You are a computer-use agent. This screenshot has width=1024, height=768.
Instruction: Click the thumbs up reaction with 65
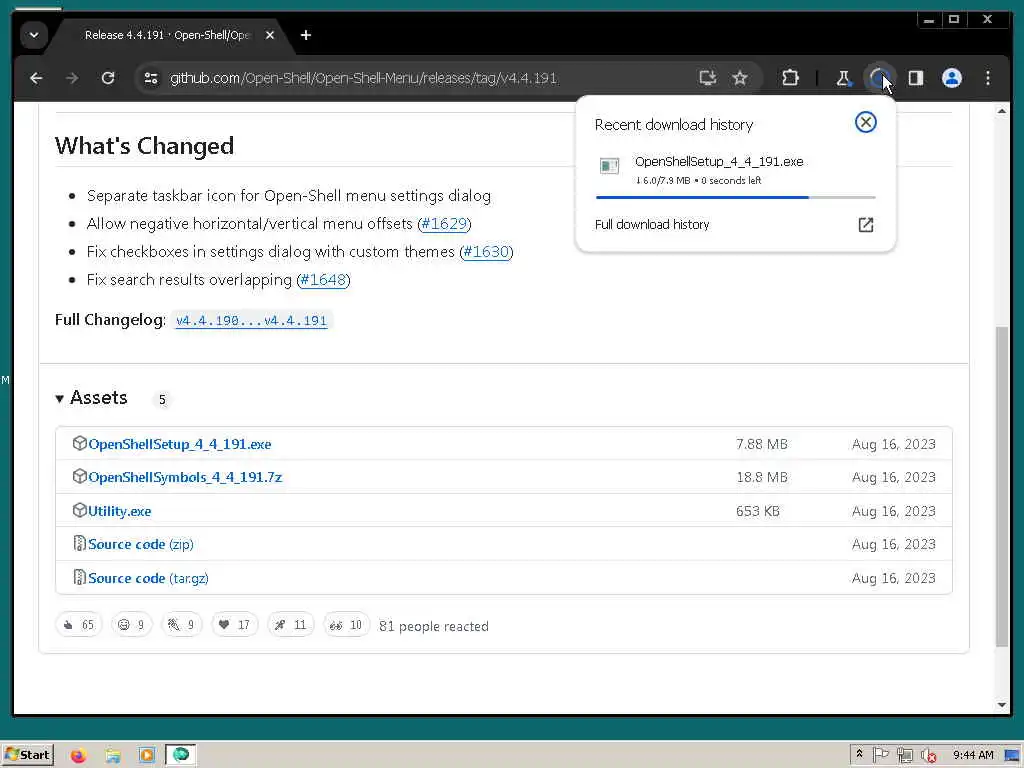tap(79, 625)
